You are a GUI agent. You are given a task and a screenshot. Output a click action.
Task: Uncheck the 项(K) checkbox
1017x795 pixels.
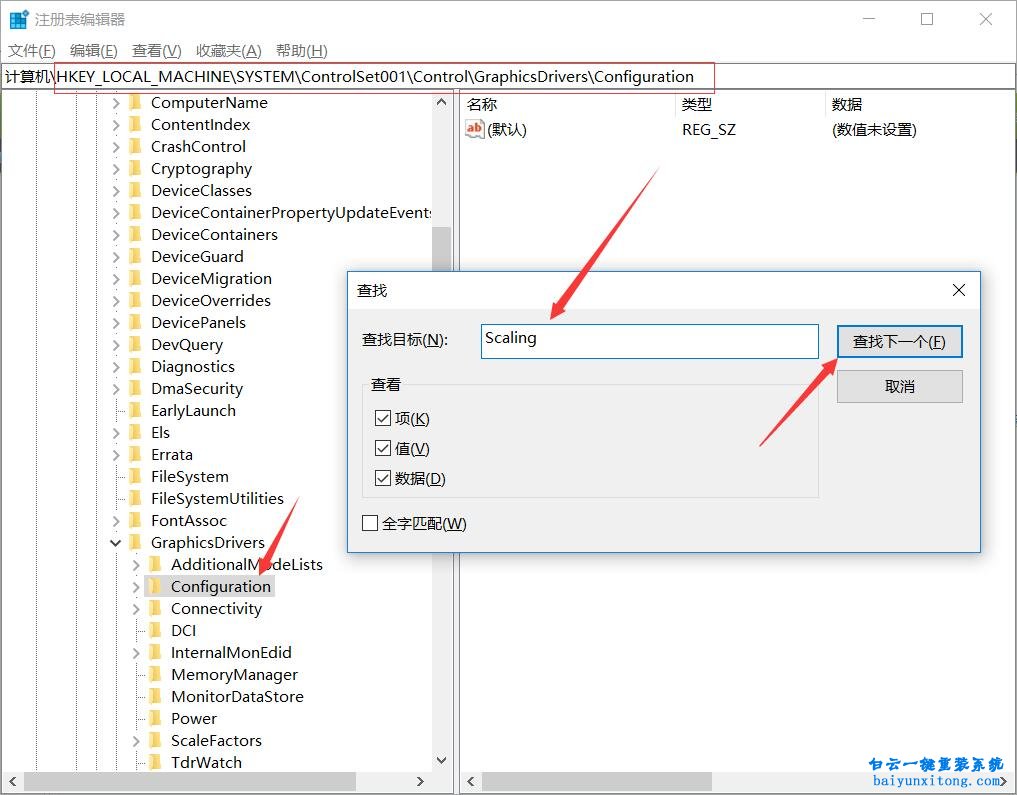coord(382,419)
